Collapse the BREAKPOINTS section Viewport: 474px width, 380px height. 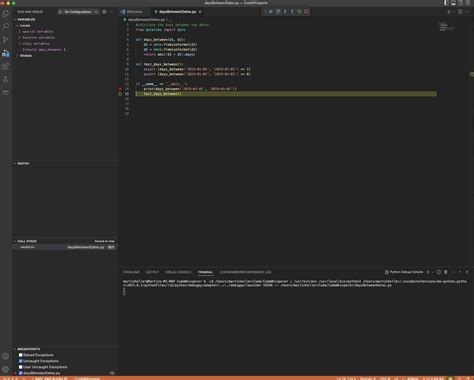(28, 349)
